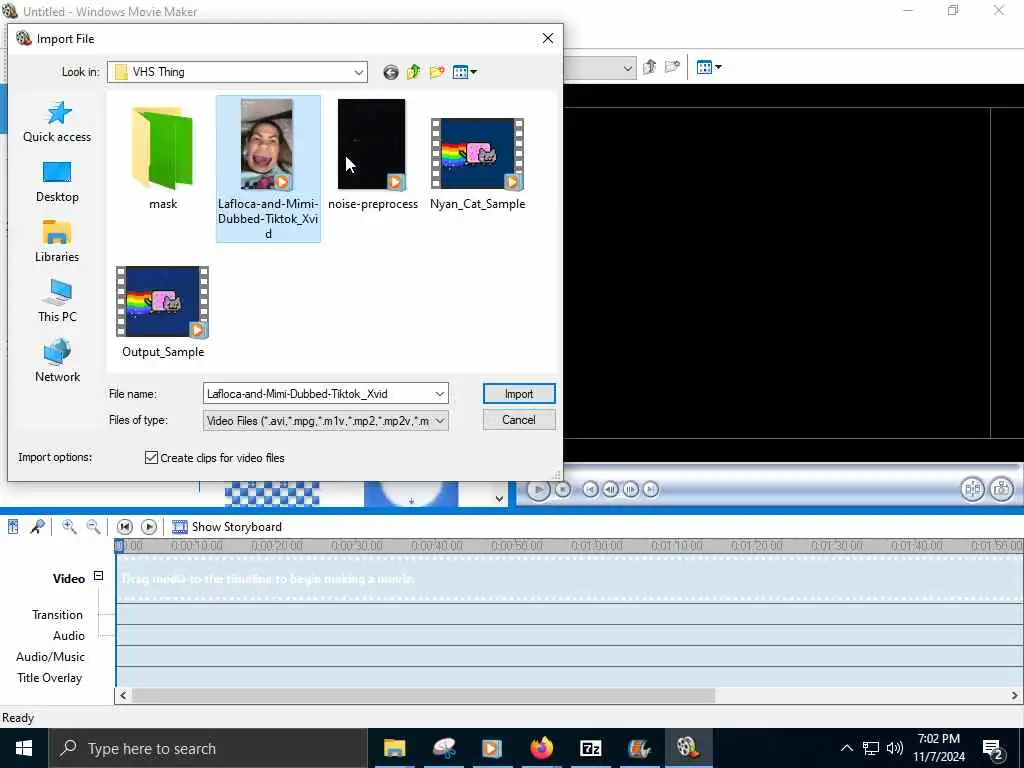Open File Explorer from the taskbar
This screenshot has height=768, width=1024.
click(x=394, y=748)
